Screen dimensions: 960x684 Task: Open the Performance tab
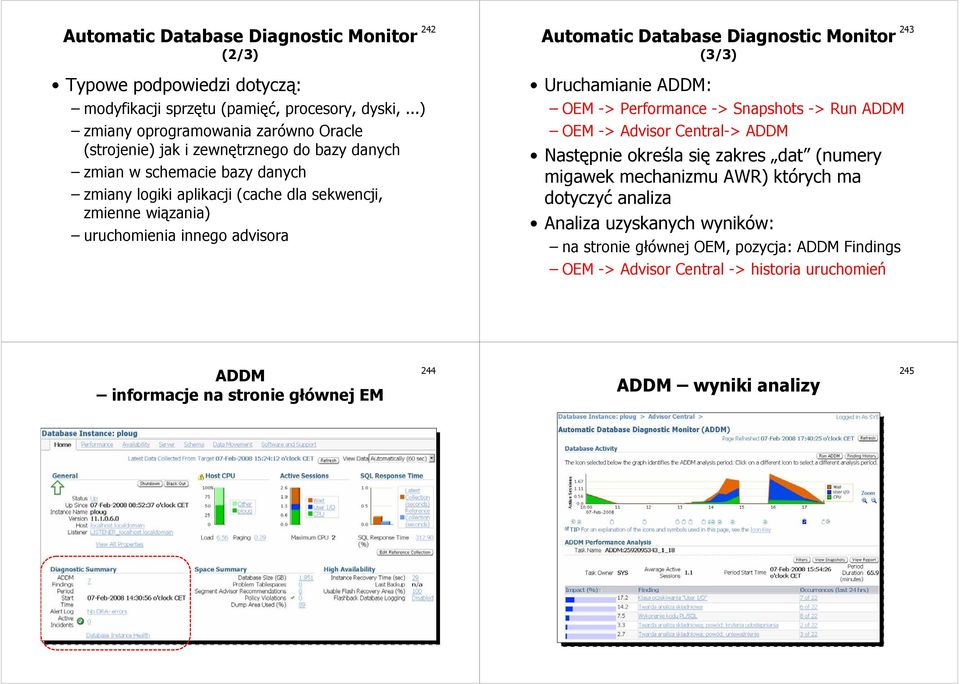pos(97,445)
